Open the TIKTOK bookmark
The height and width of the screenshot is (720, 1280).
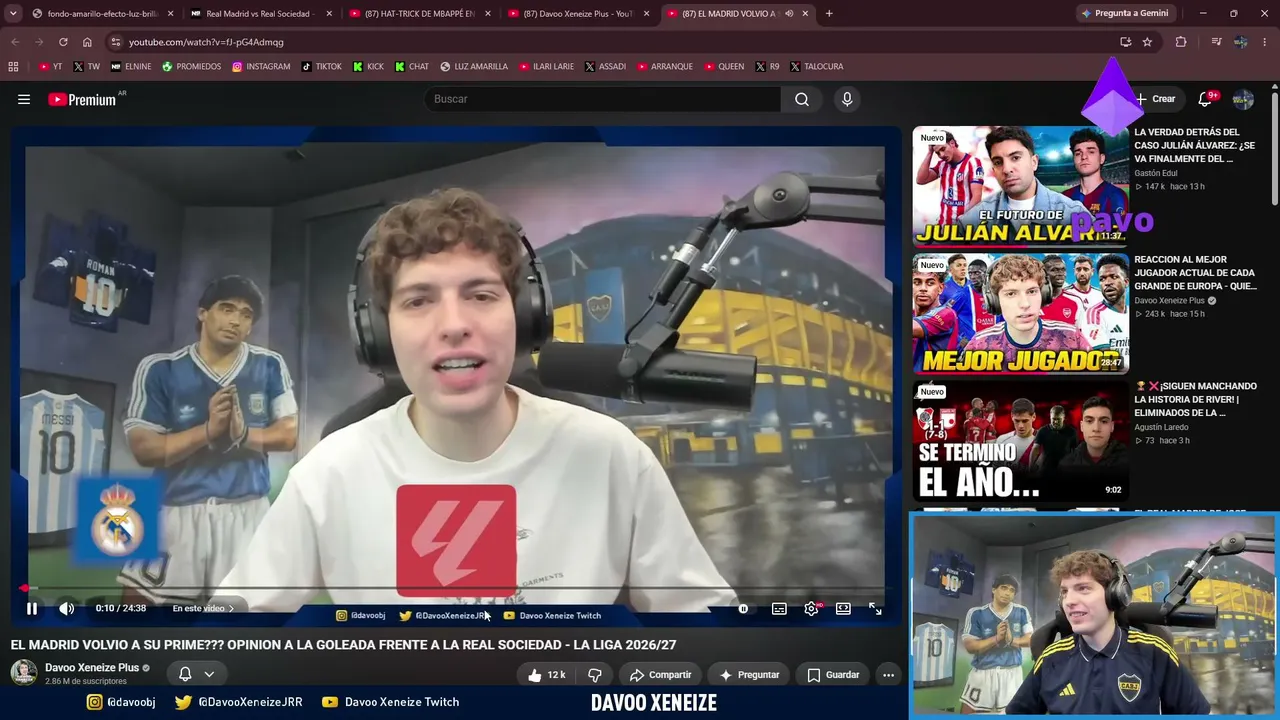(321, 67)
